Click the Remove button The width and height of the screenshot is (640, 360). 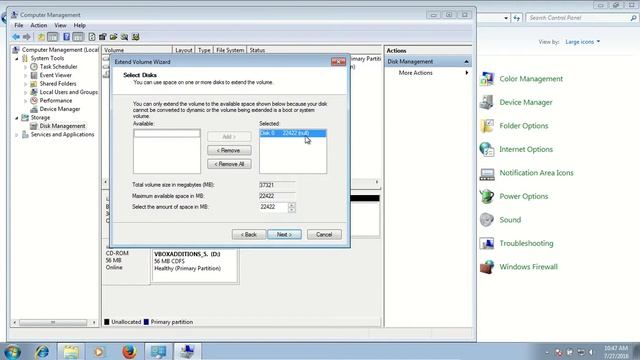click(229, 150)
